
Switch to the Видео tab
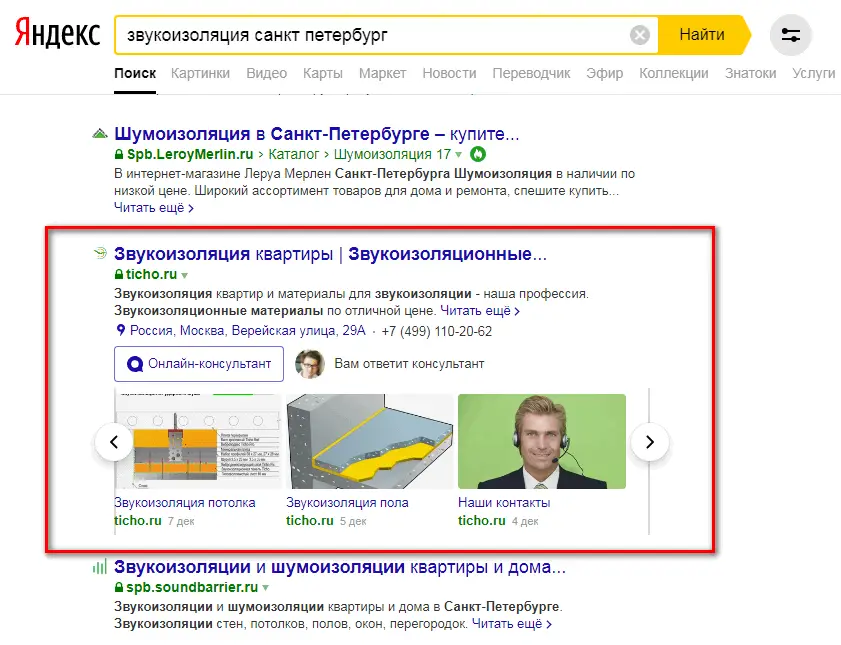click(x=267, y=73)
